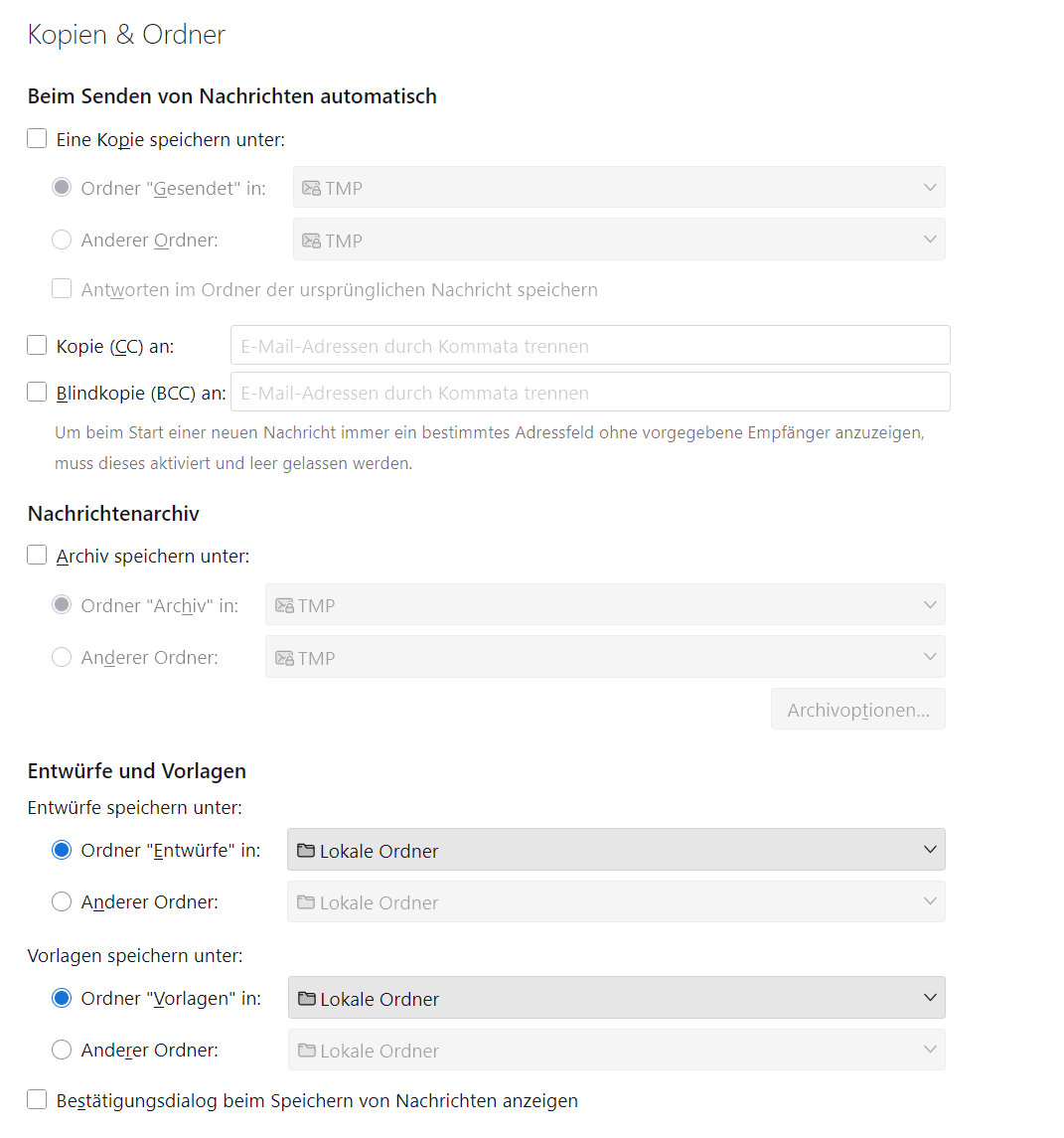1064x1138 pixels.
Task: Enable 'Blindkopie (BCC) an' checkbox
Action: 37,393
